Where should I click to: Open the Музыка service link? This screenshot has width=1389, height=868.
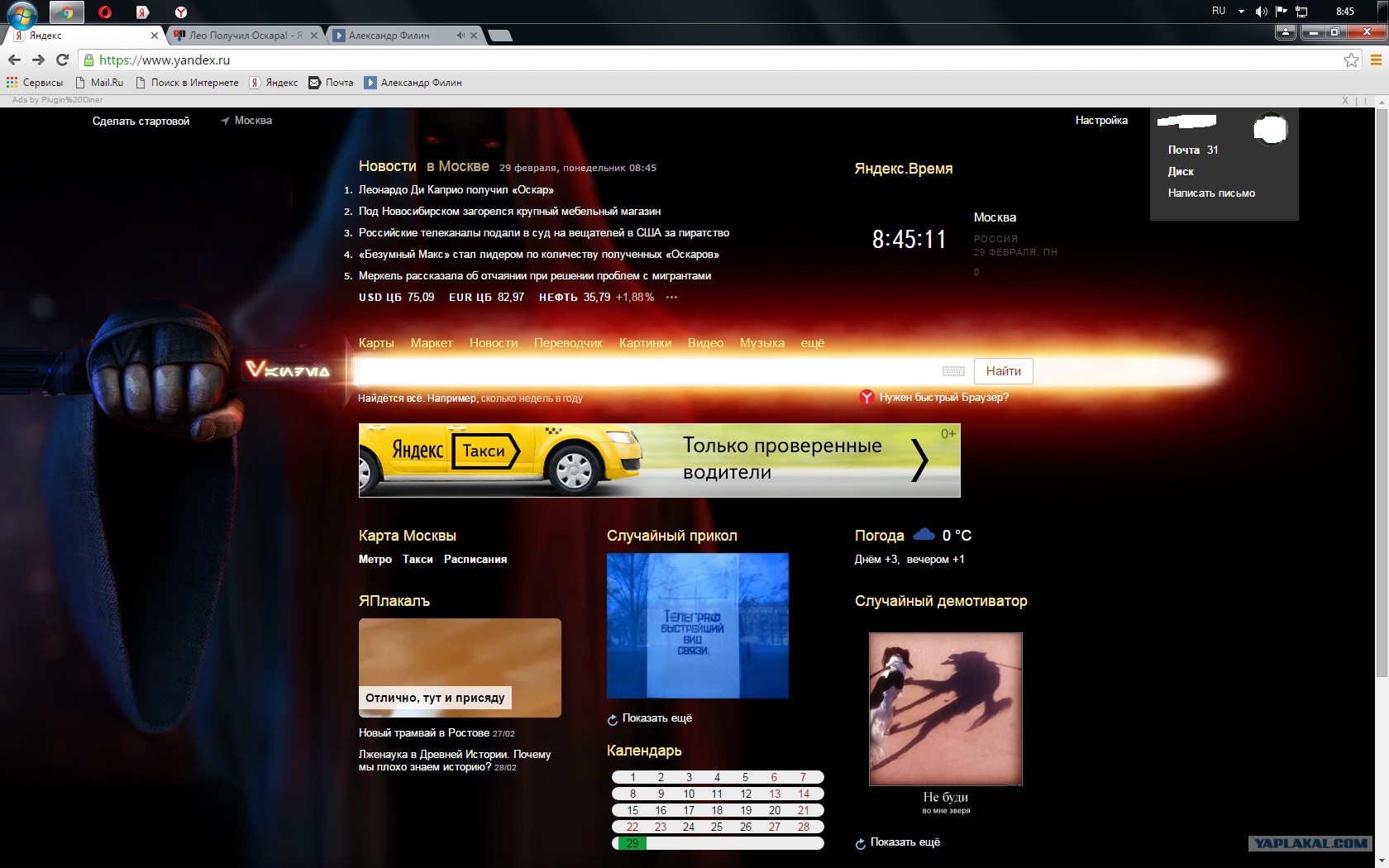(x=762, y=343)
